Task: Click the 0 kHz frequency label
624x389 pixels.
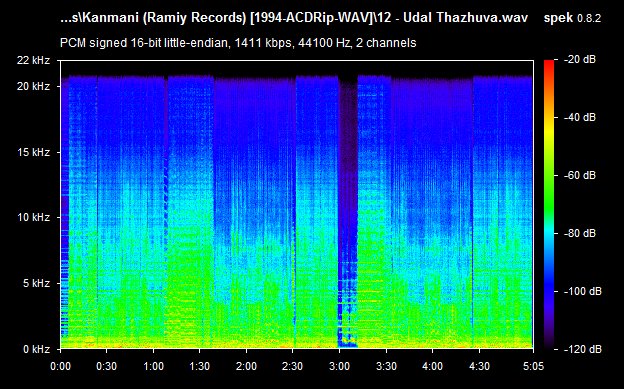Action: 36,349
